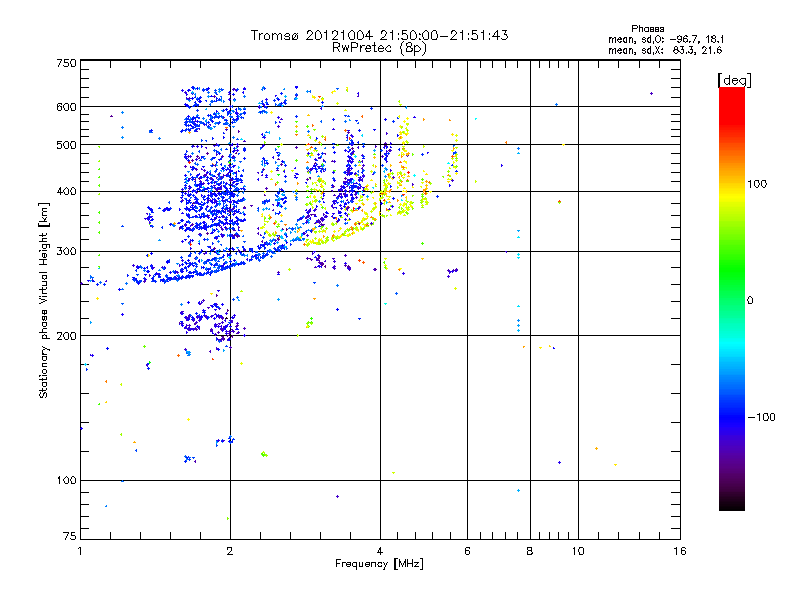Image resolution: width=800 pixels, height=600 pixels.
Task: Click the 'Stationary phase Virtual Height [km]' axis title
Action: [43, 301]
